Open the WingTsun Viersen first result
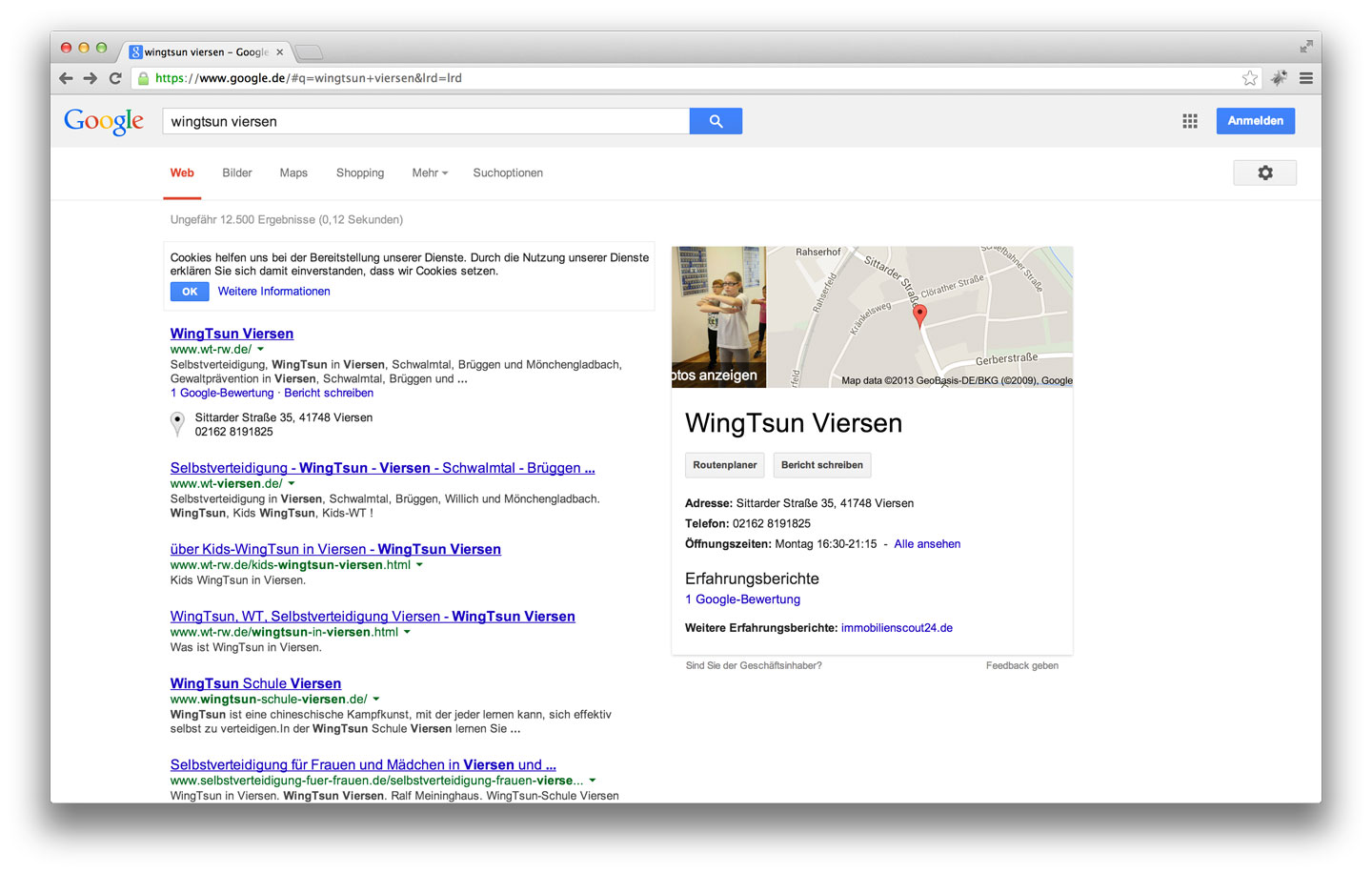 coord(232,334)
